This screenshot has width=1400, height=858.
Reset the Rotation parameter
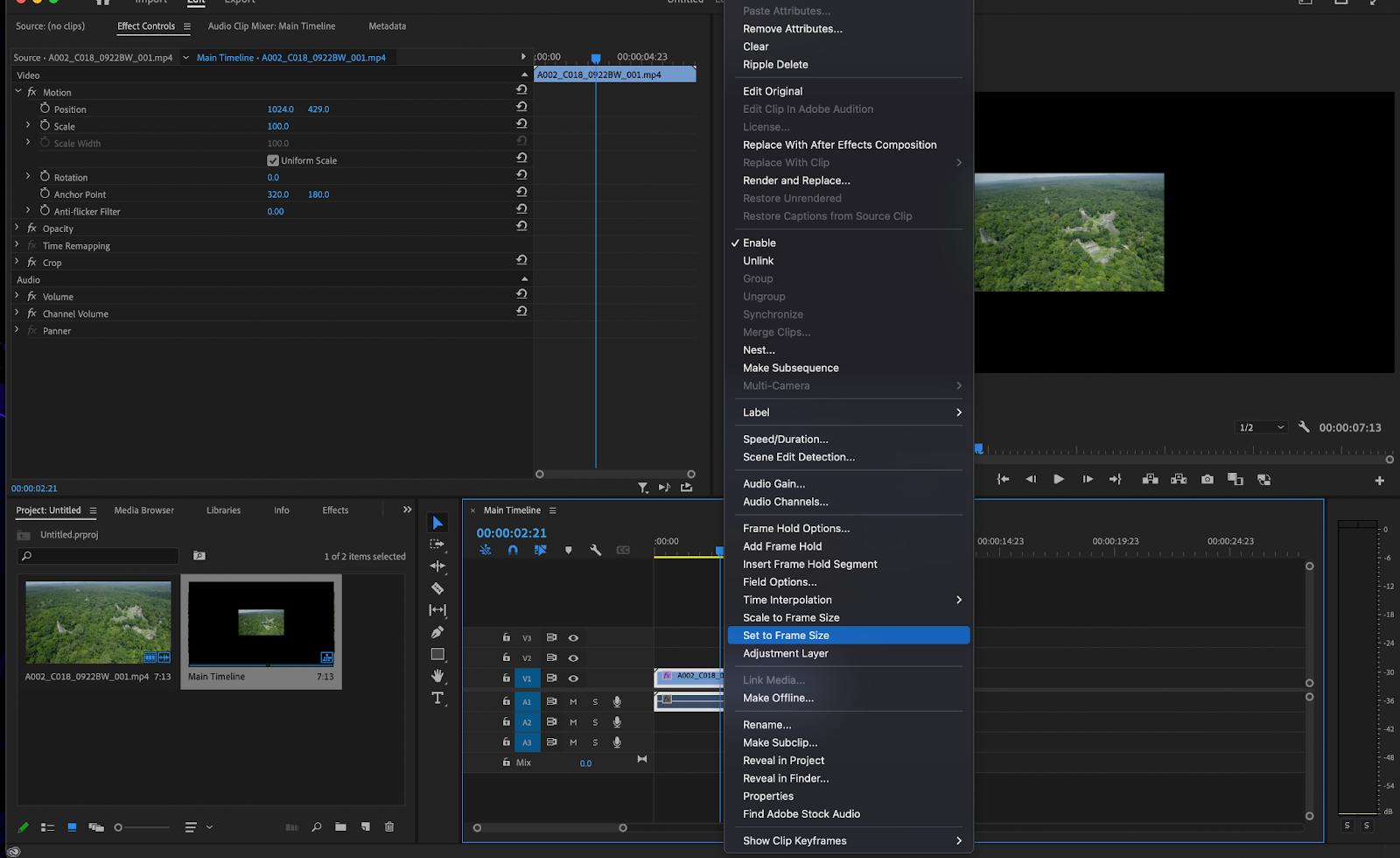(521, 174)
